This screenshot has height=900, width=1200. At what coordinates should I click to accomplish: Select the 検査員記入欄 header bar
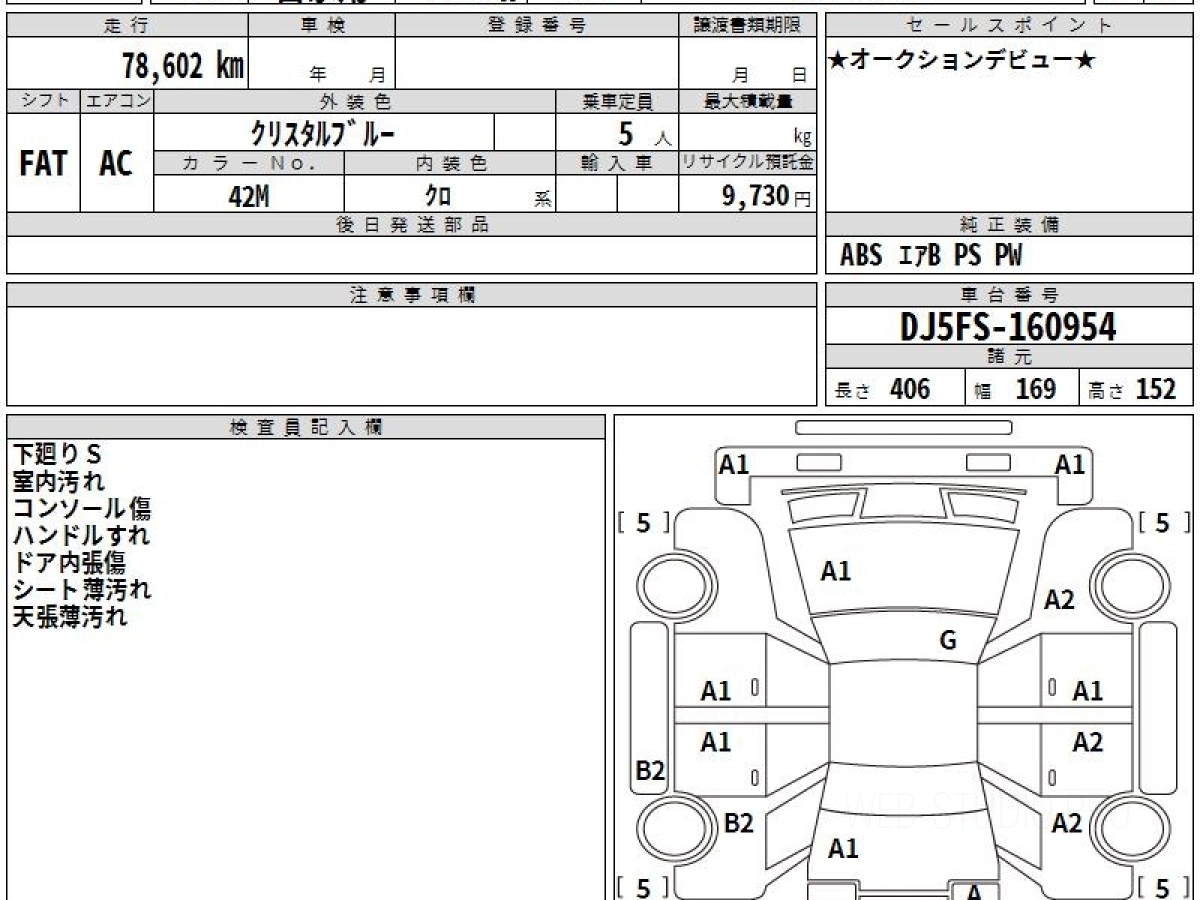[x=306, y=427]
